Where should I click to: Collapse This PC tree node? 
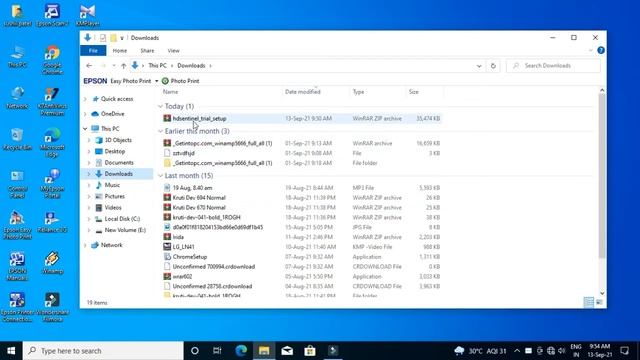click(85, 129)
